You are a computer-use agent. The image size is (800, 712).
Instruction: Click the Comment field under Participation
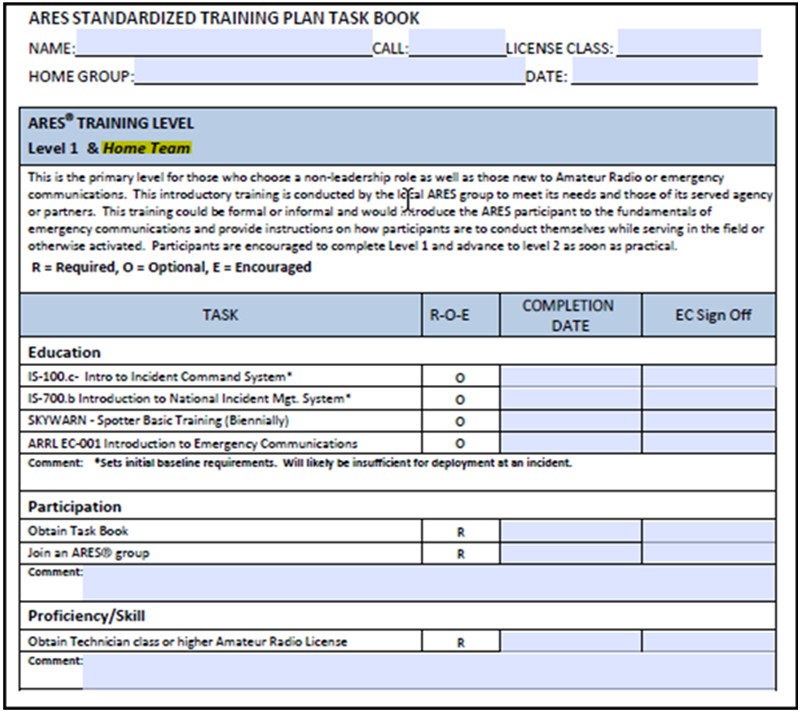428,581
